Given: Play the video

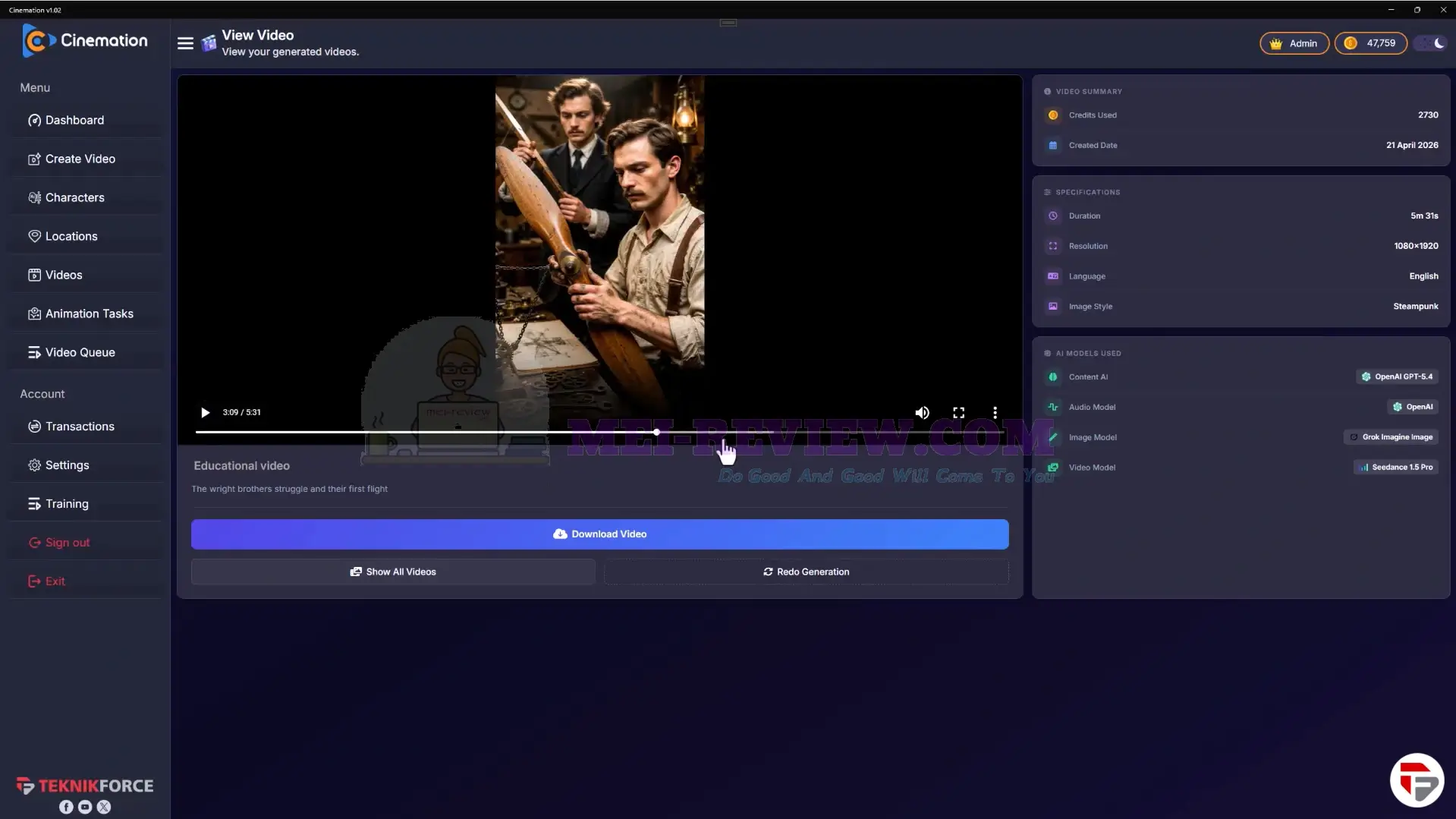Looking at the screenshot, I should (x=205, y=412).
